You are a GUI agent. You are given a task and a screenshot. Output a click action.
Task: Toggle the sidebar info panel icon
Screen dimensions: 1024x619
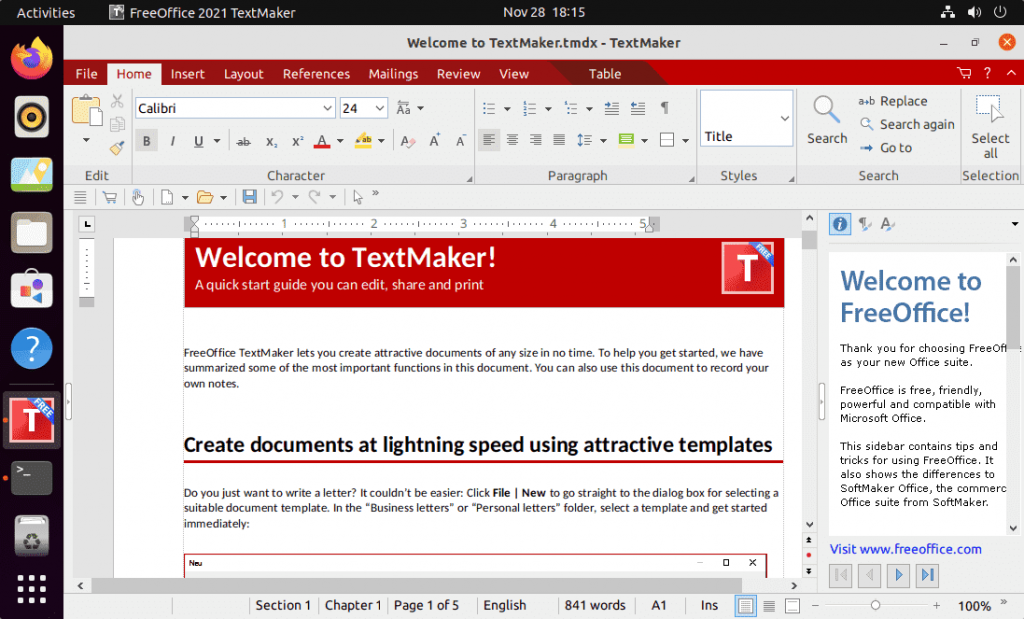coord(840,225)
